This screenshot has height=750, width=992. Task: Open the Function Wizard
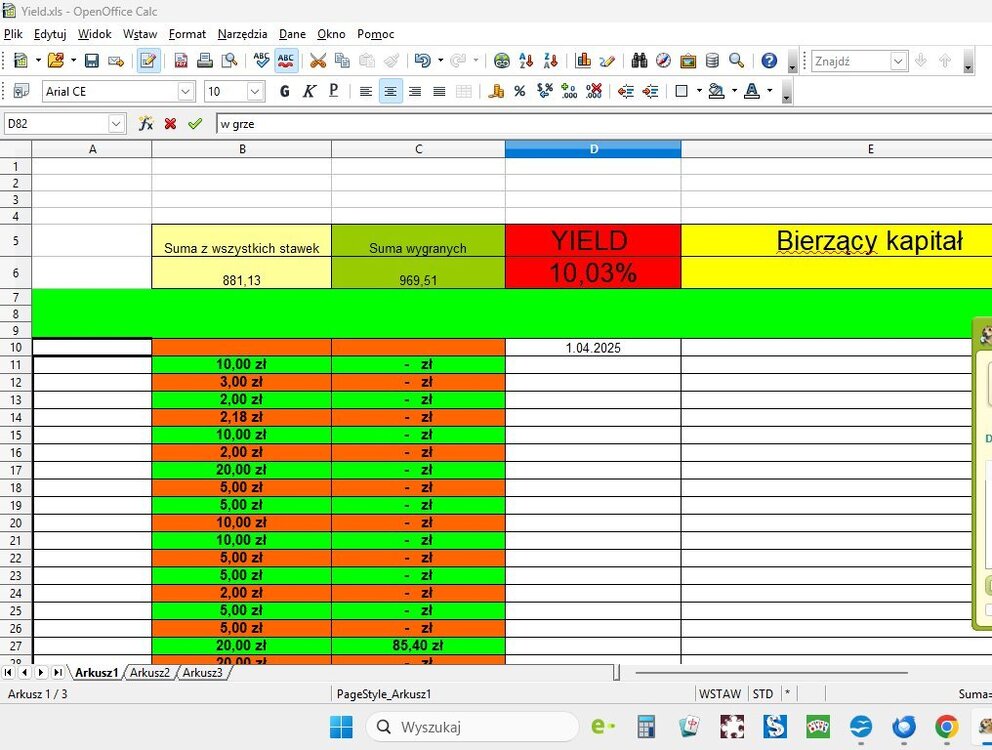point(146,123)
